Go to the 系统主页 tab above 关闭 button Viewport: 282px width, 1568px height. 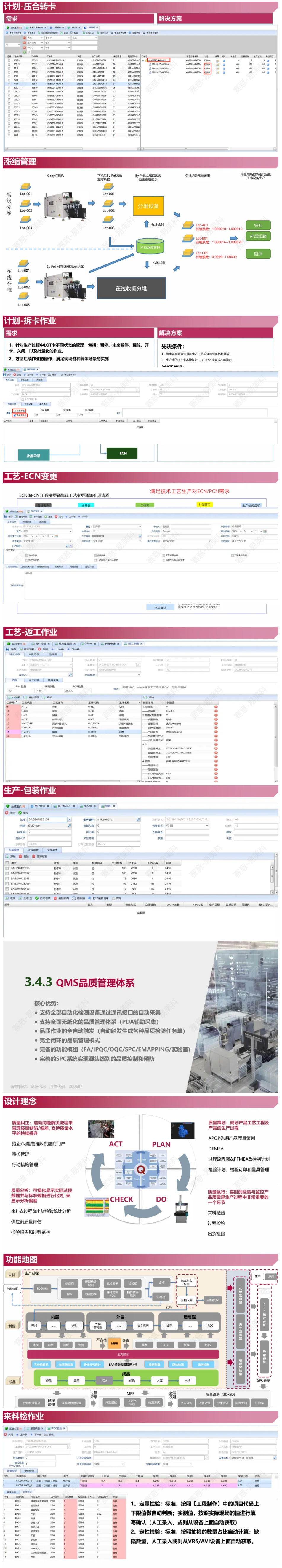tap(15, 806)
